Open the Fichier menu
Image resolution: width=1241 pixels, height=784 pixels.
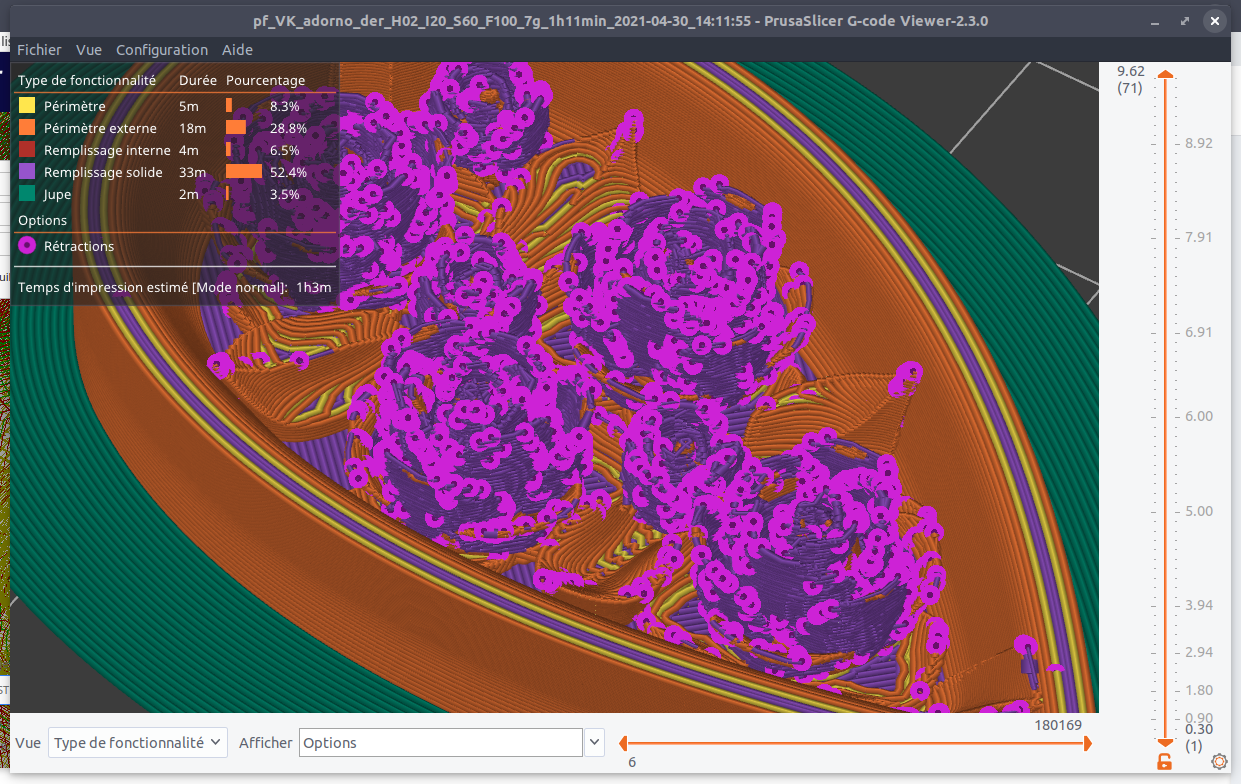point(39,50)
